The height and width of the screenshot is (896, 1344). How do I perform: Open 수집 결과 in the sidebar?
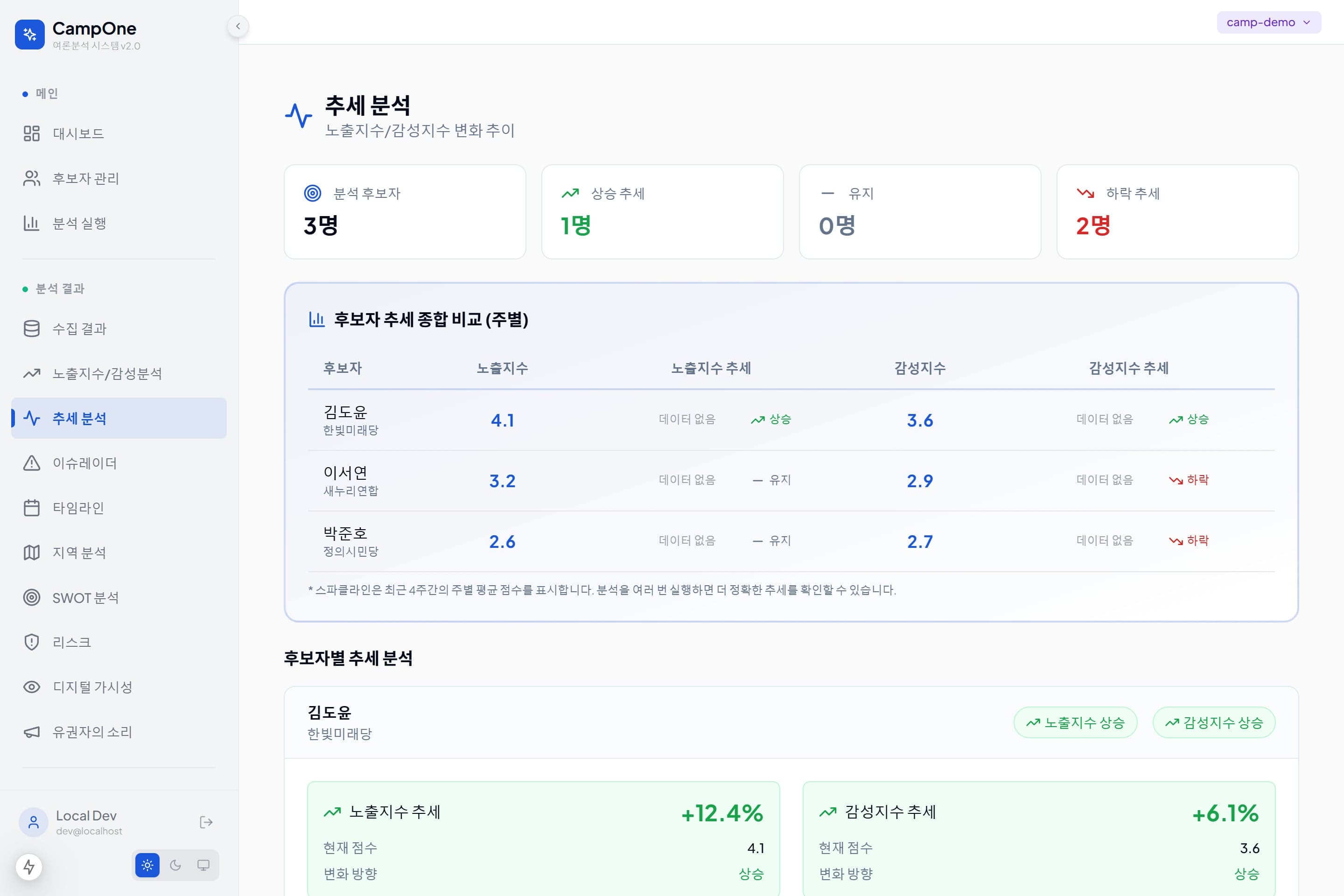tap(119, 329)
